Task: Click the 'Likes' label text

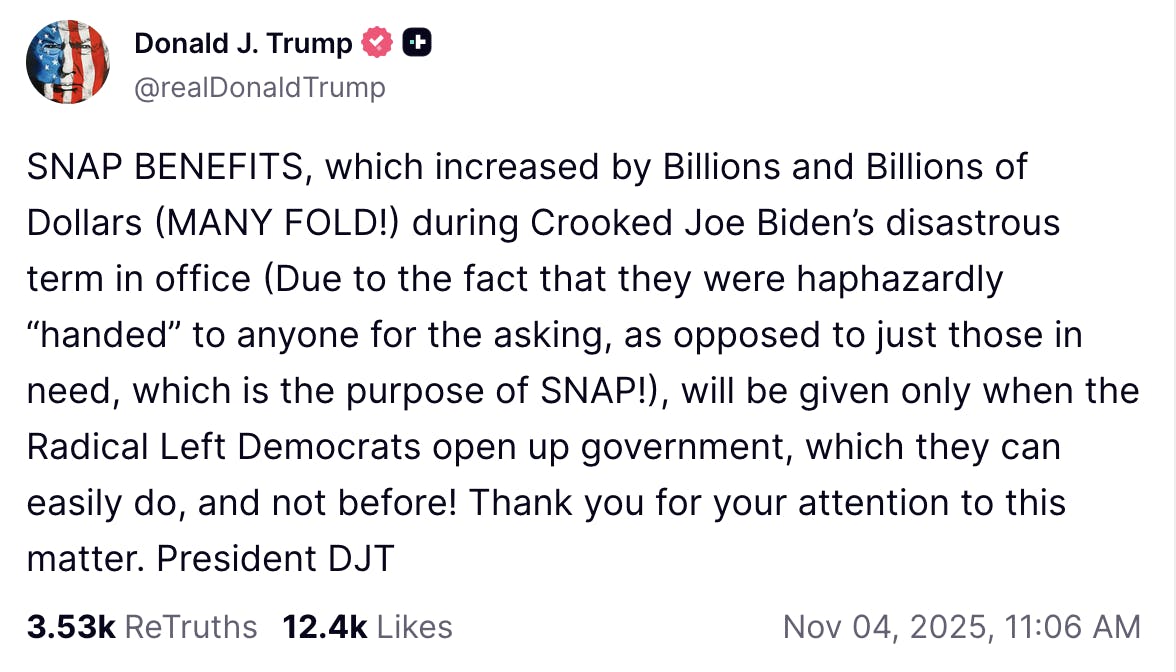Action: click(x=413, y=627)
